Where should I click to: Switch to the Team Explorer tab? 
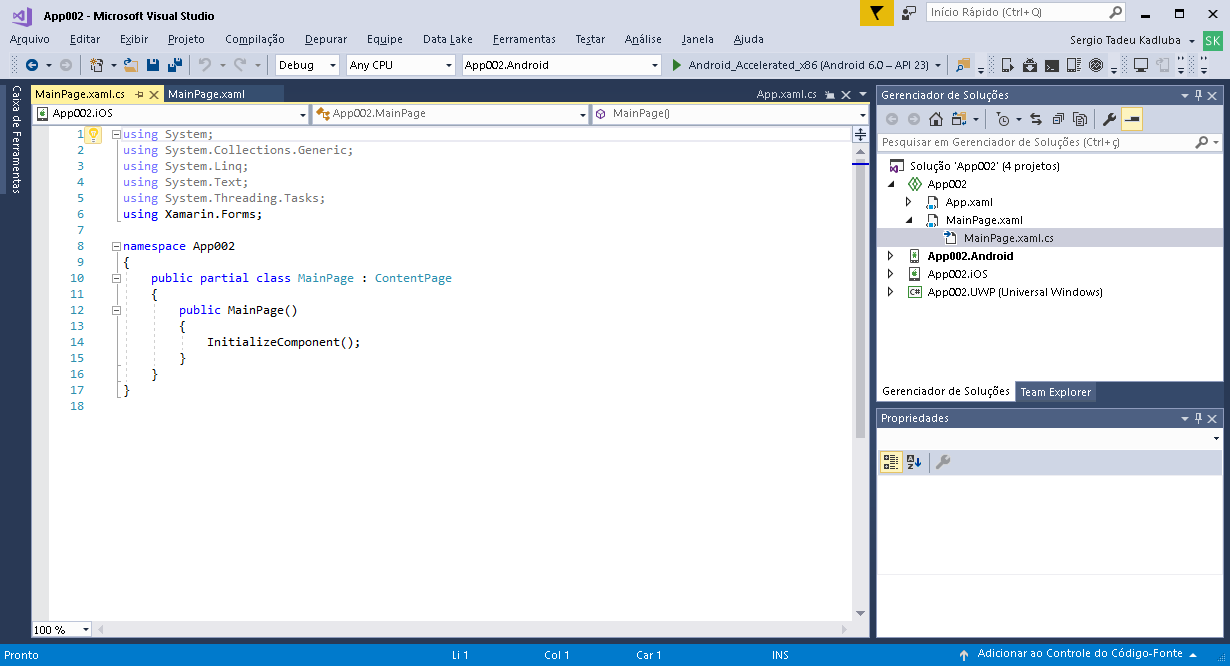(1055, 392)
